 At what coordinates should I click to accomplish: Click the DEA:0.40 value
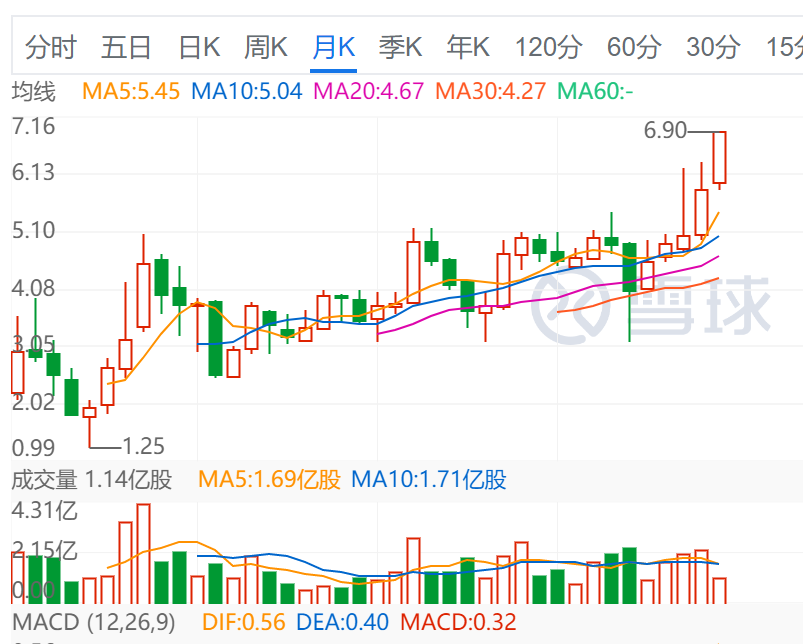click(343, 622)
